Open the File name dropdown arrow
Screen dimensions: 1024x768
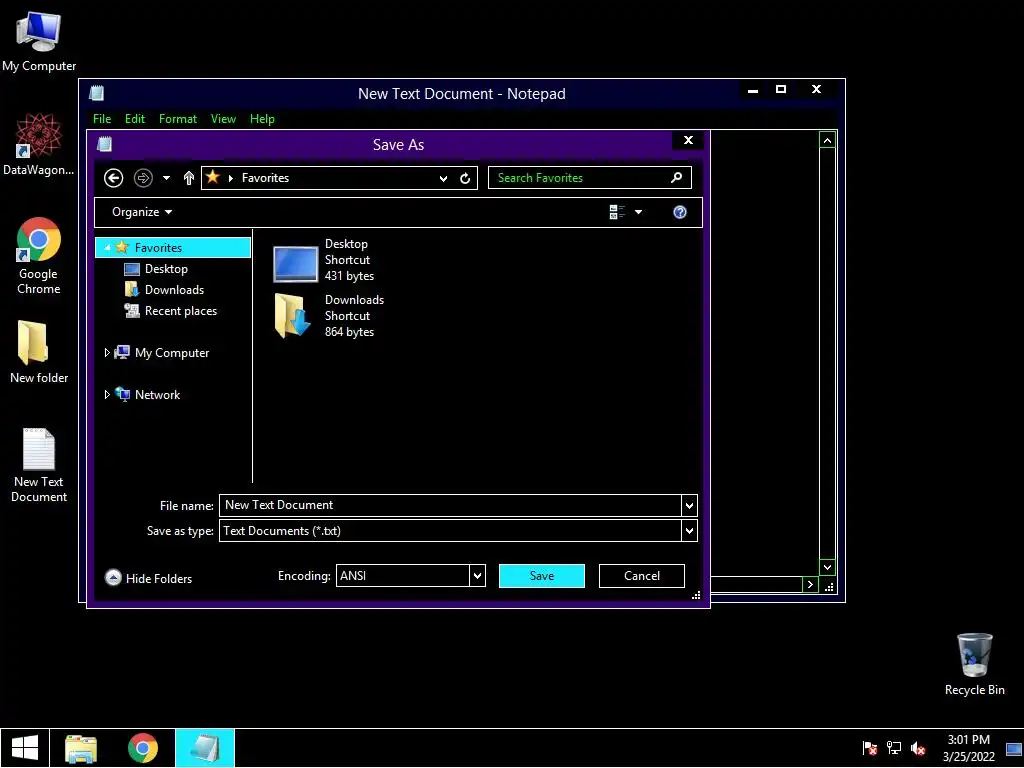pyautogui.click(x=689, y=505)
